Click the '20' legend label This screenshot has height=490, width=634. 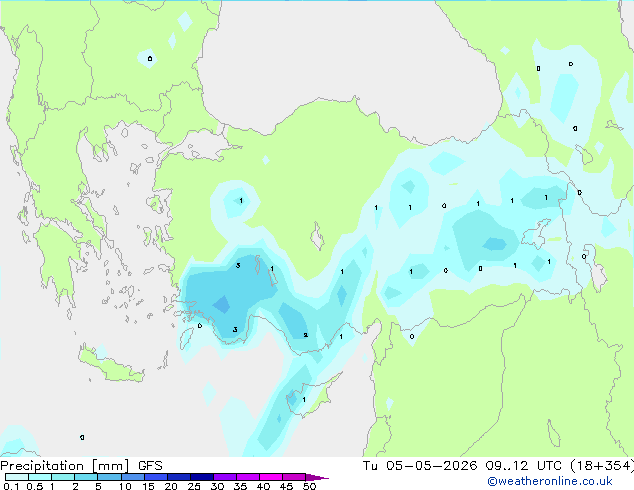(171, 486)
